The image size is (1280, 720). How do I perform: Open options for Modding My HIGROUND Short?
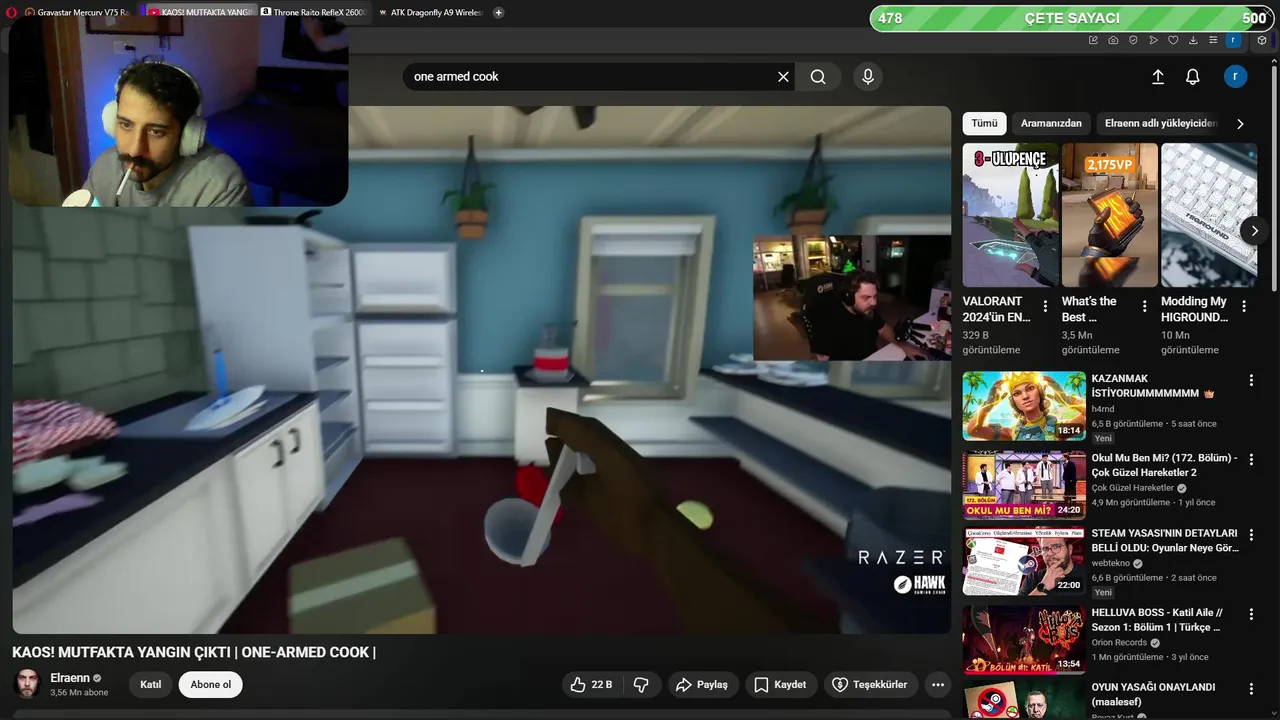[x=1244, y=306]
